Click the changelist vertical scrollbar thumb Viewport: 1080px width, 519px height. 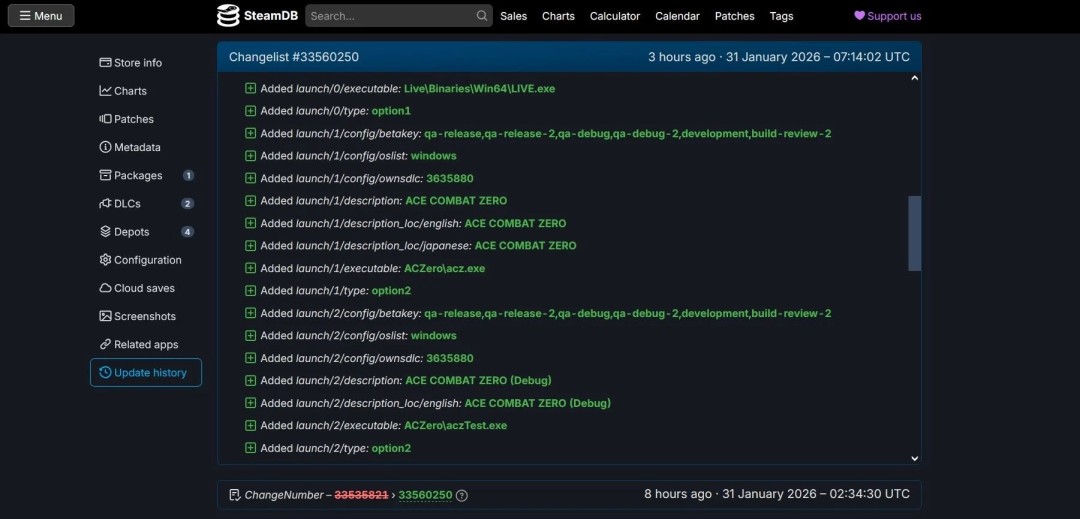914,232
